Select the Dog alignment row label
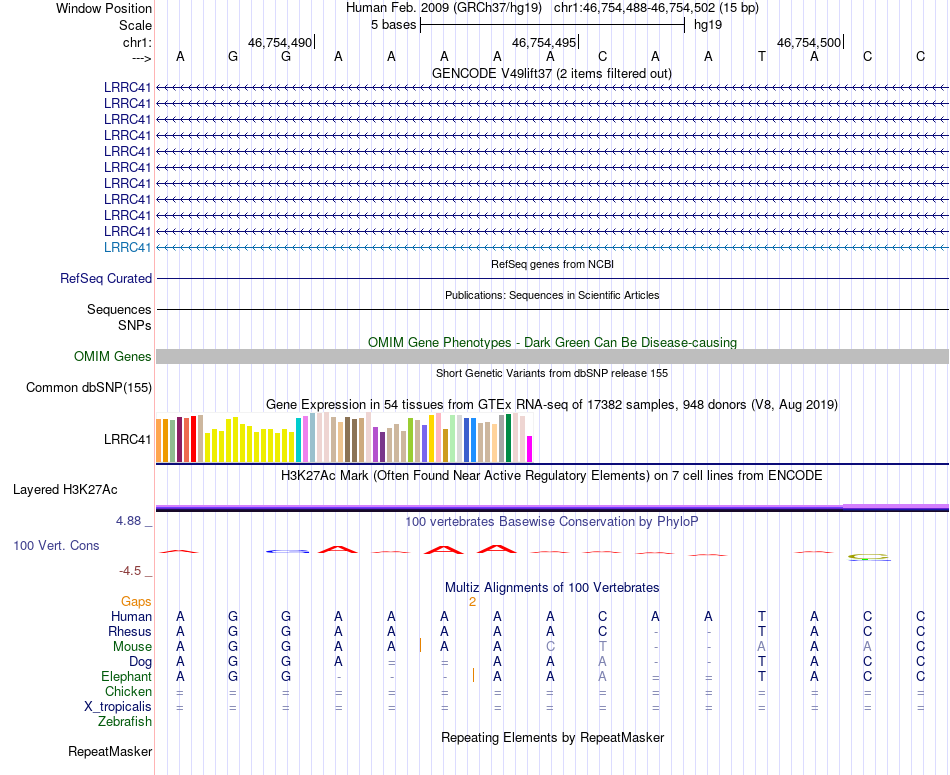The image size is (950, 775). point(140,662)
